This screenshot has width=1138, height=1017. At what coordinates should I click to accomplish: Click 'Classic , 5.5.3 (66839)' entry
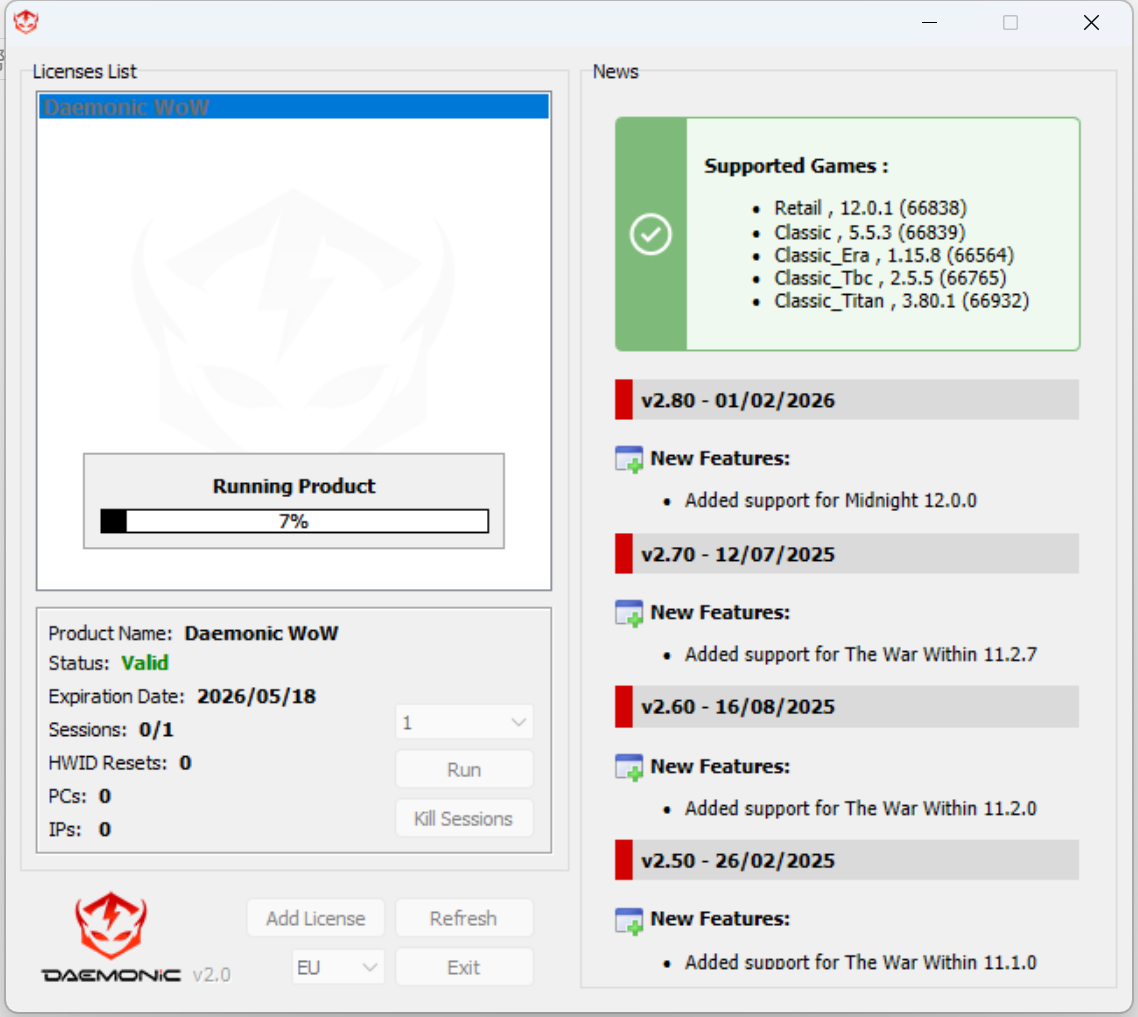869,232
